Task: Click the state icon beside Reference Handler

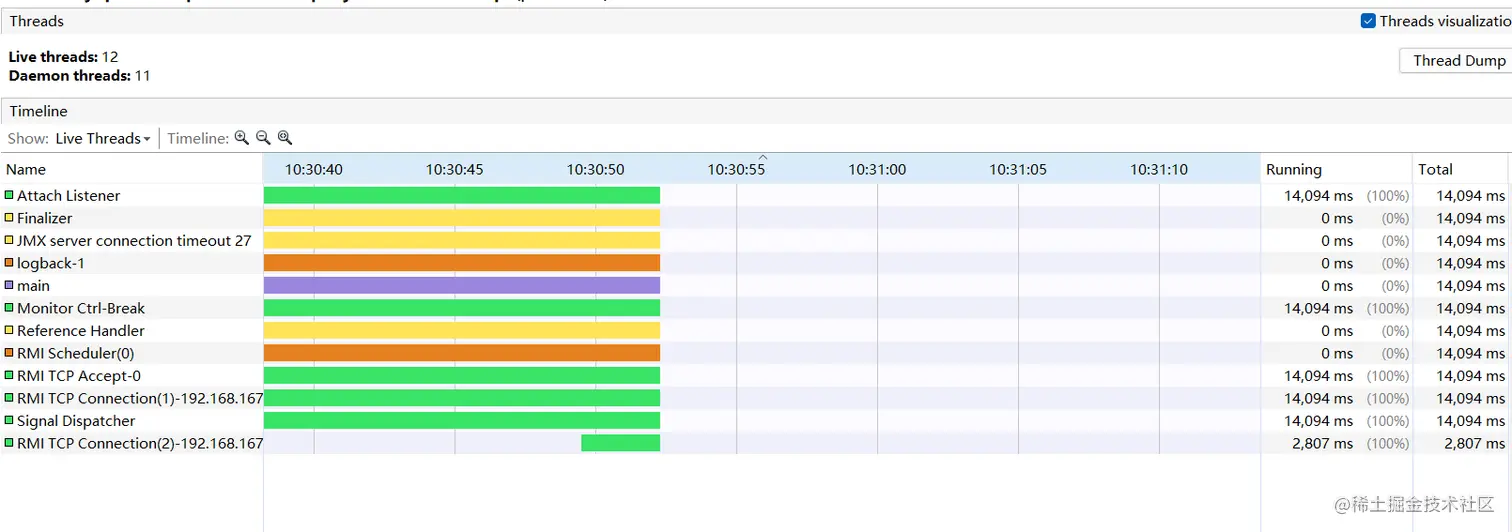Action: coord(9,330)
